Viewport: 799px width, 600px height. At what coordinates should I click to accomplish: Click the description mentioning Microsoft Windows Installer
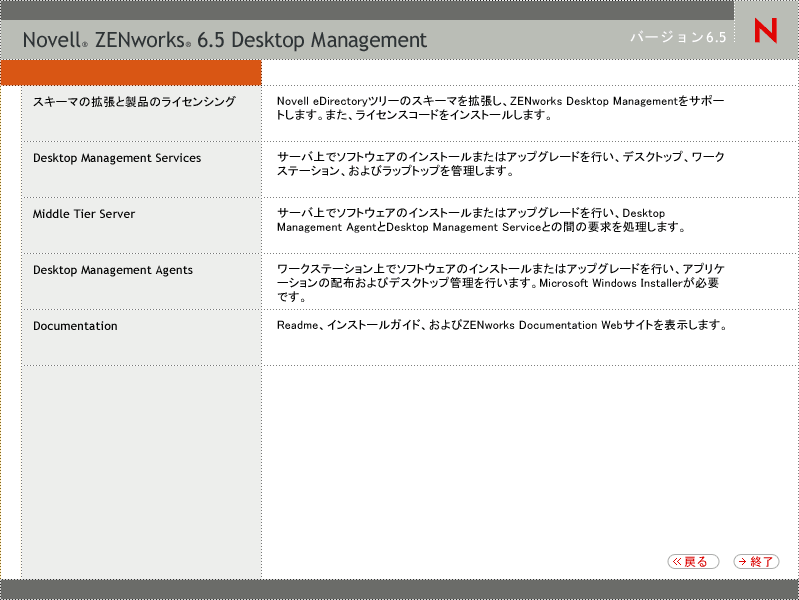[x=500, y=283]
